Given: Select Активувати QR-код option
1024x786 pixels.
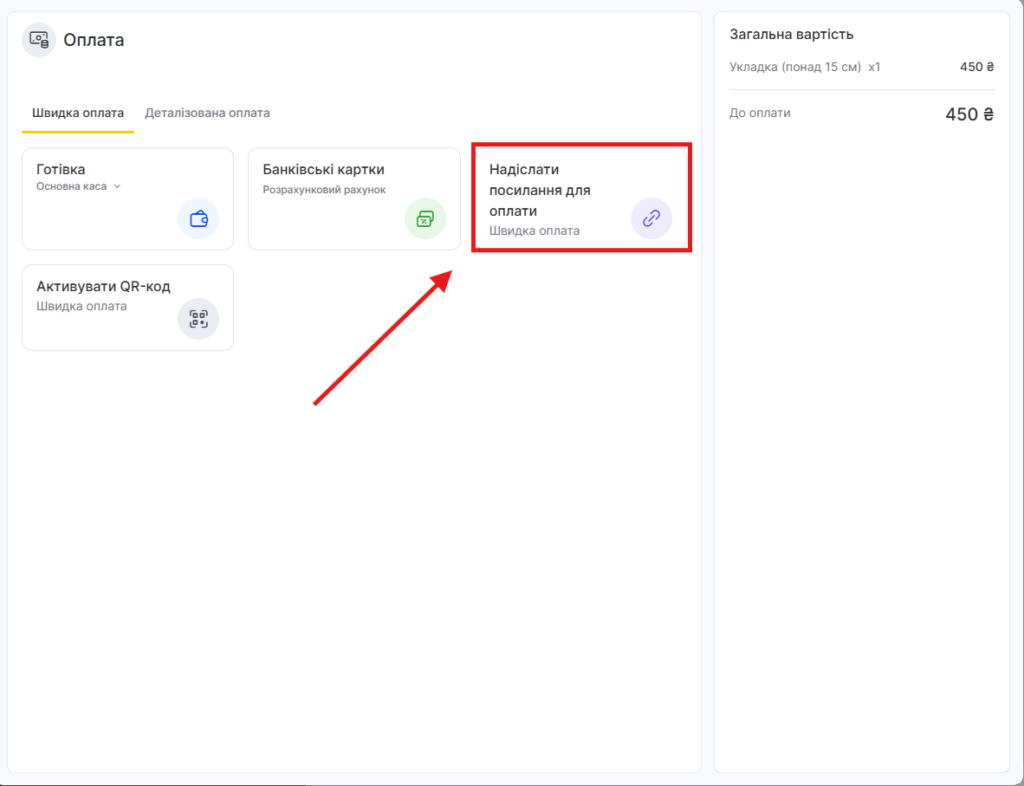Looking at the screenshot, I should pos(128,307).
